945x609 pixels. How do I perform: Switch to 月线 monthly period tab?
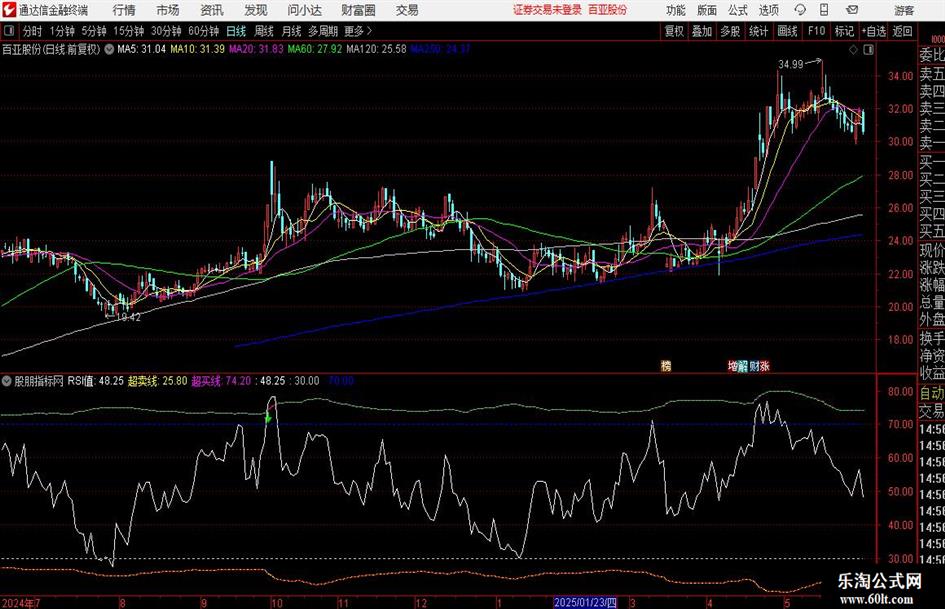click(291, 31)
